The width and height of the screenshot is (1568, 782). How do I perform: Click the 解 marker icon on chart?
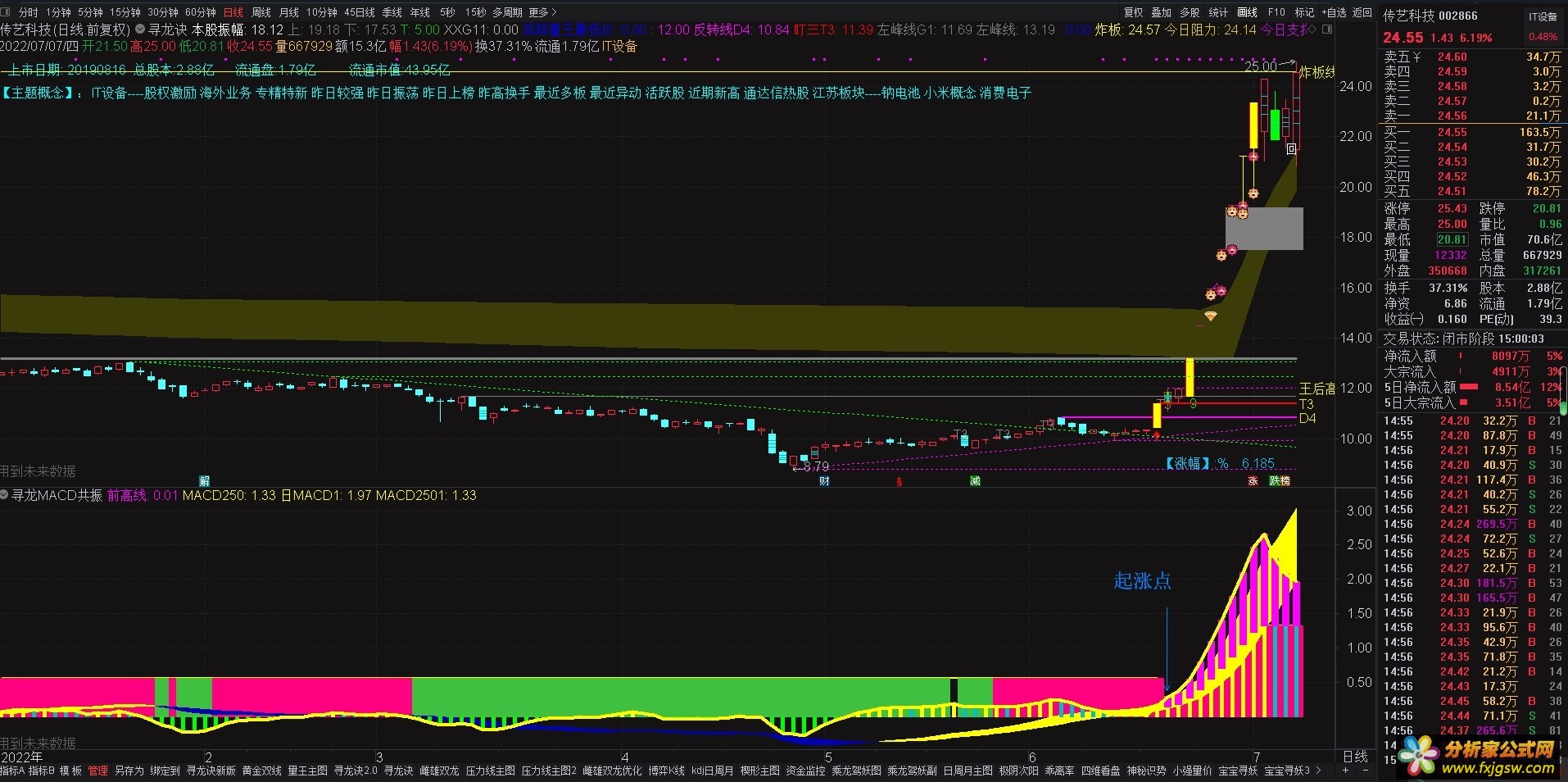205,481
